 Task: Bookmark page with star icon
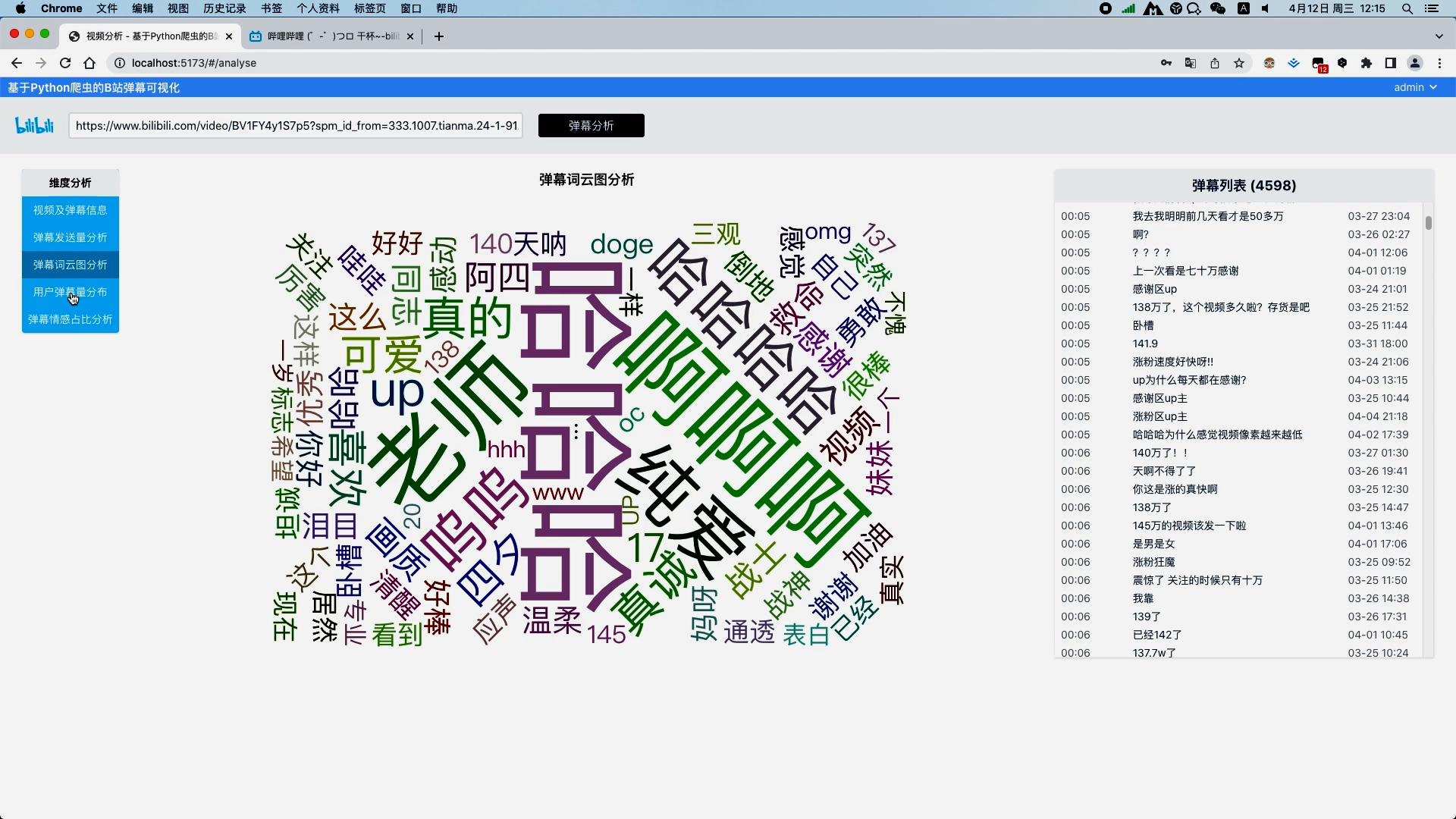click(1239, 63)
